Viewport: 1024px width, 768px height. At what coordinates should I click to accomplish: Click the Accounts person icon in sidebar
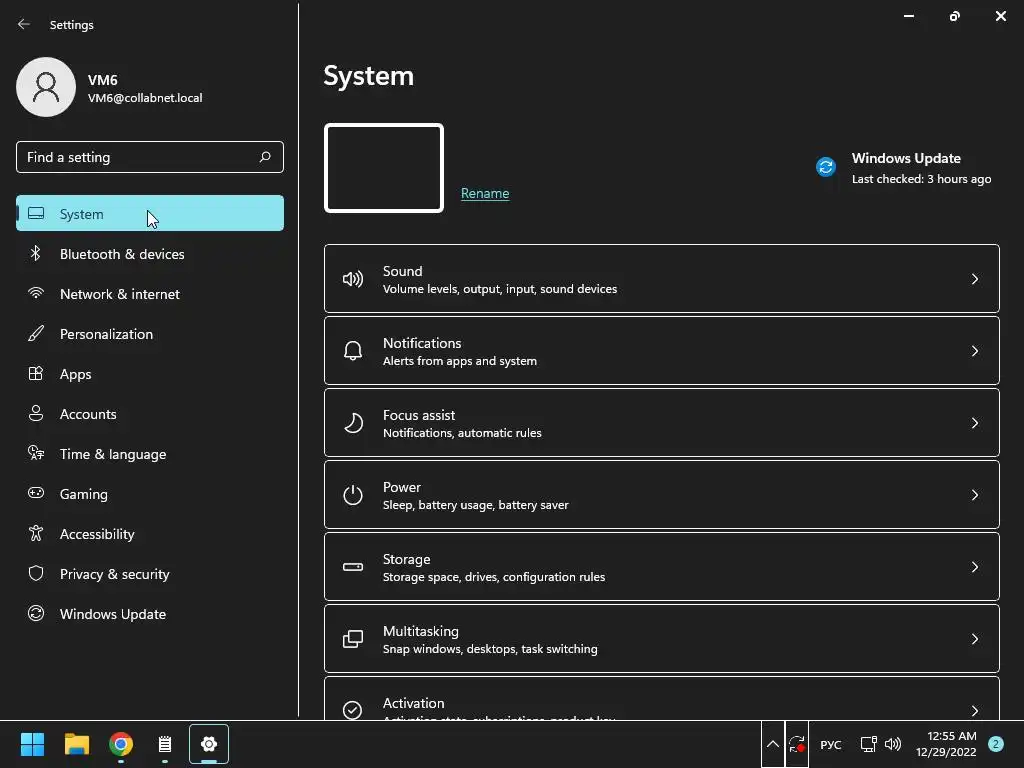(36, 413)
